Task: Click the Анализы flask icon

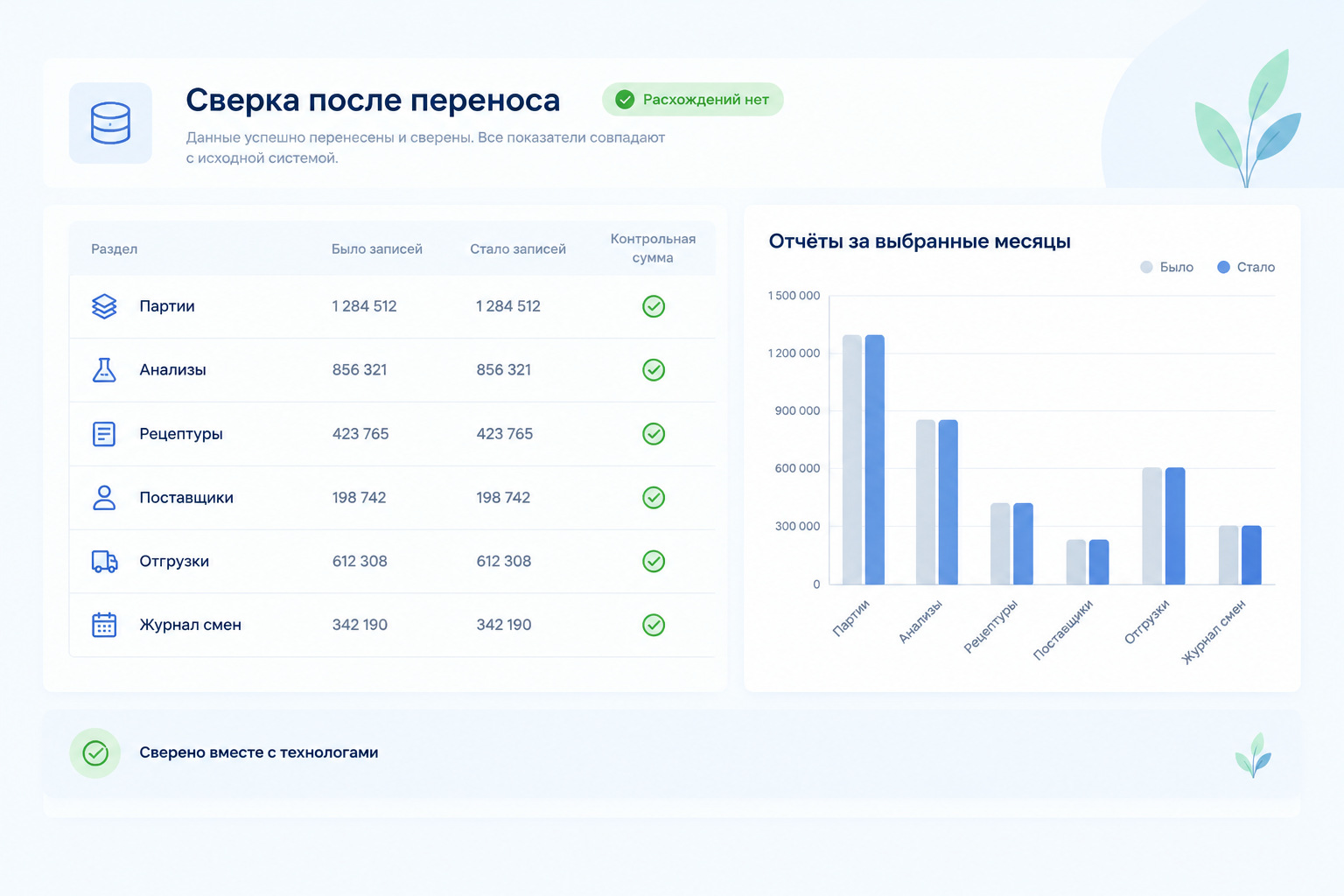Action: [104, 370]
